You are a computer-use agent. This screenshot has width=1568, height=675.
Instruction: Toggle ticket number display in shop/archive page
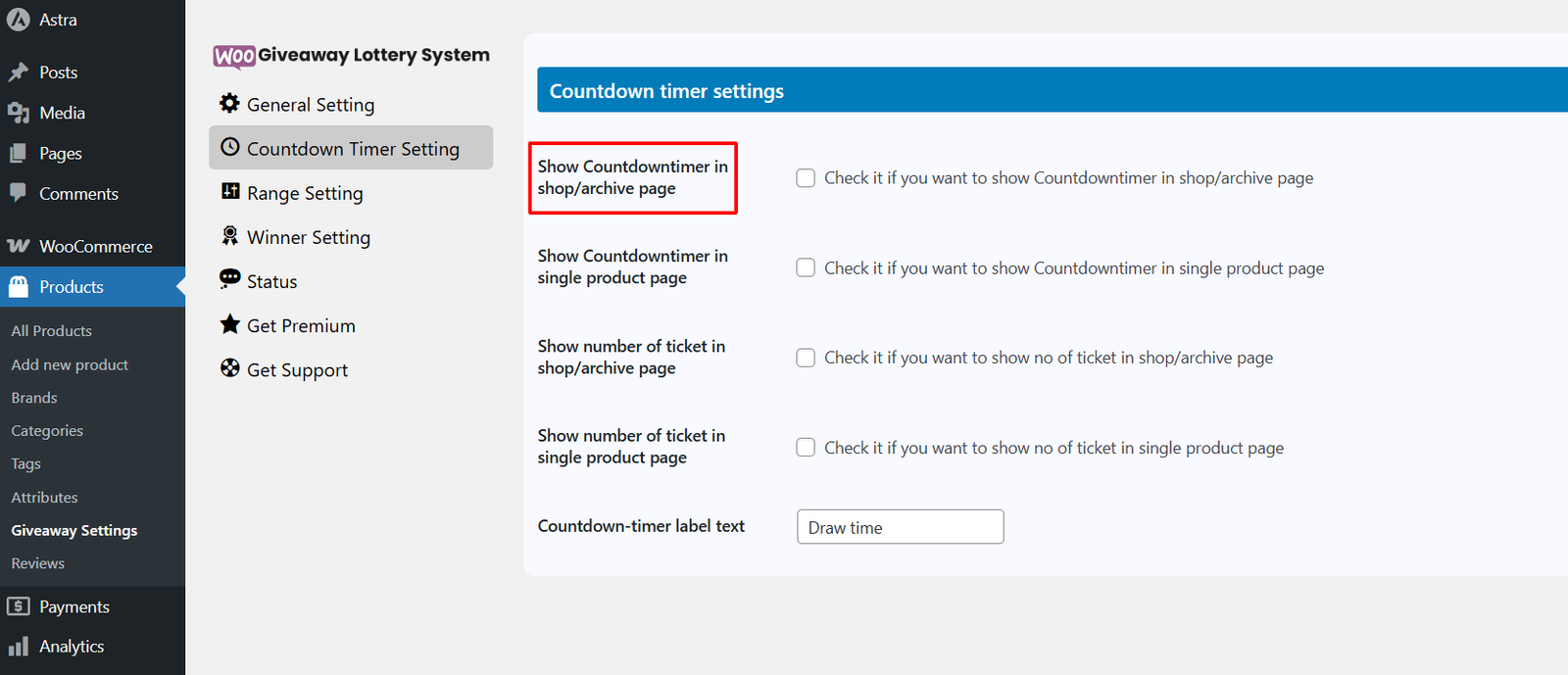tap(806, 359)
